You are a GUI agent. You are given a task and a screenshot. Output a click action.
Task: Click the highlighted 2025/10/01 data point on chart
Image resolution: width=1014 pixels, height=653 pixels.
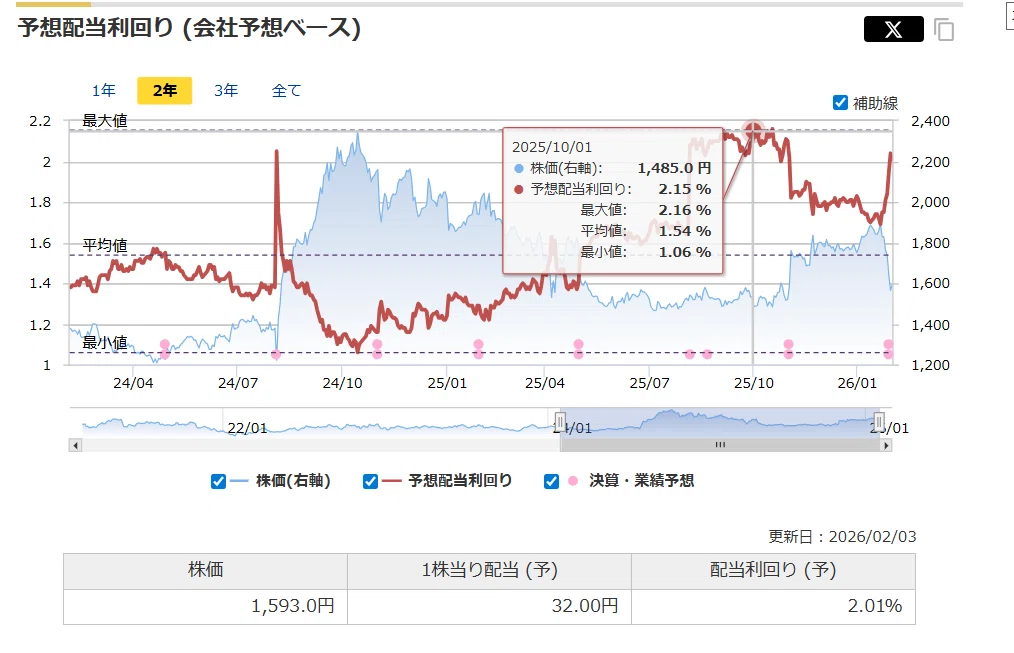[x=753, y=131]
